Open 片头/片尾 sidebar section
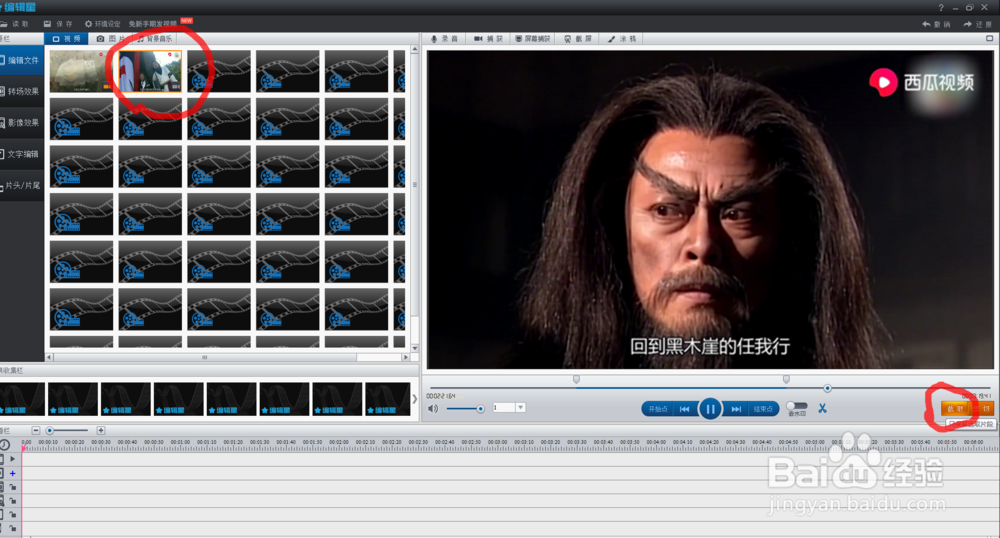The width and height of the screenshot is (1000, 538). pos(22,185)
